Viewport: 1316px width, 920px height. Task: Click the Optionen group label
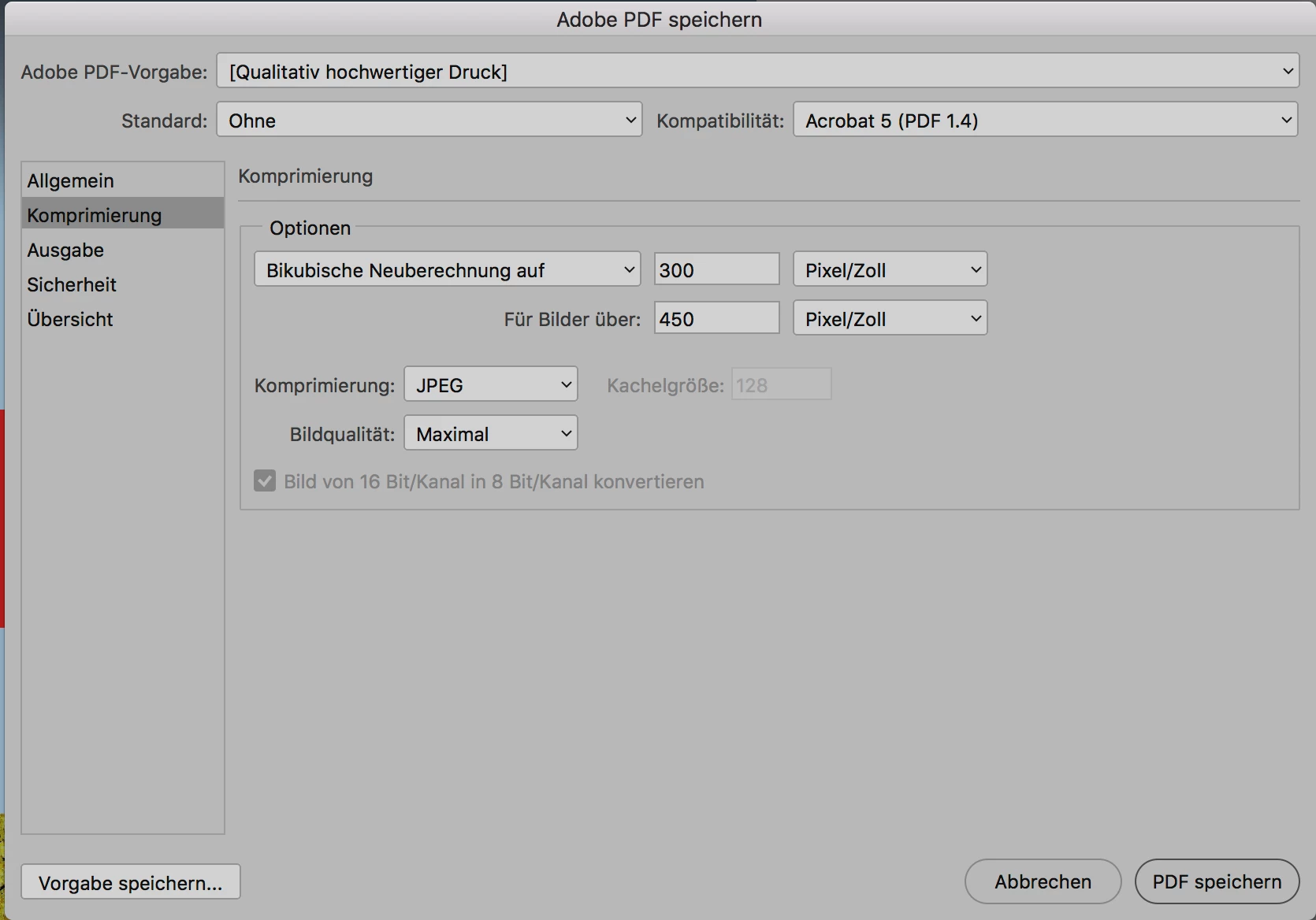(x=310, y=228)
